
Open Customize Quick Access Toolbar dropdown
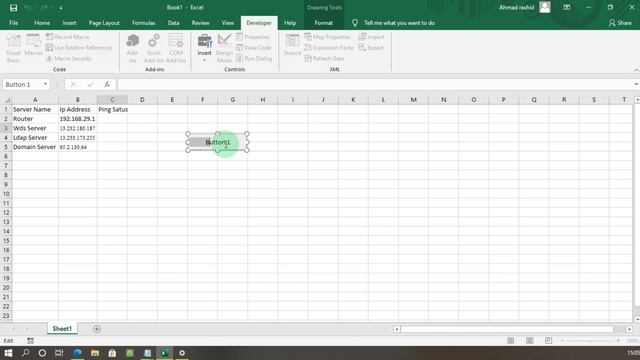[61, 8]
